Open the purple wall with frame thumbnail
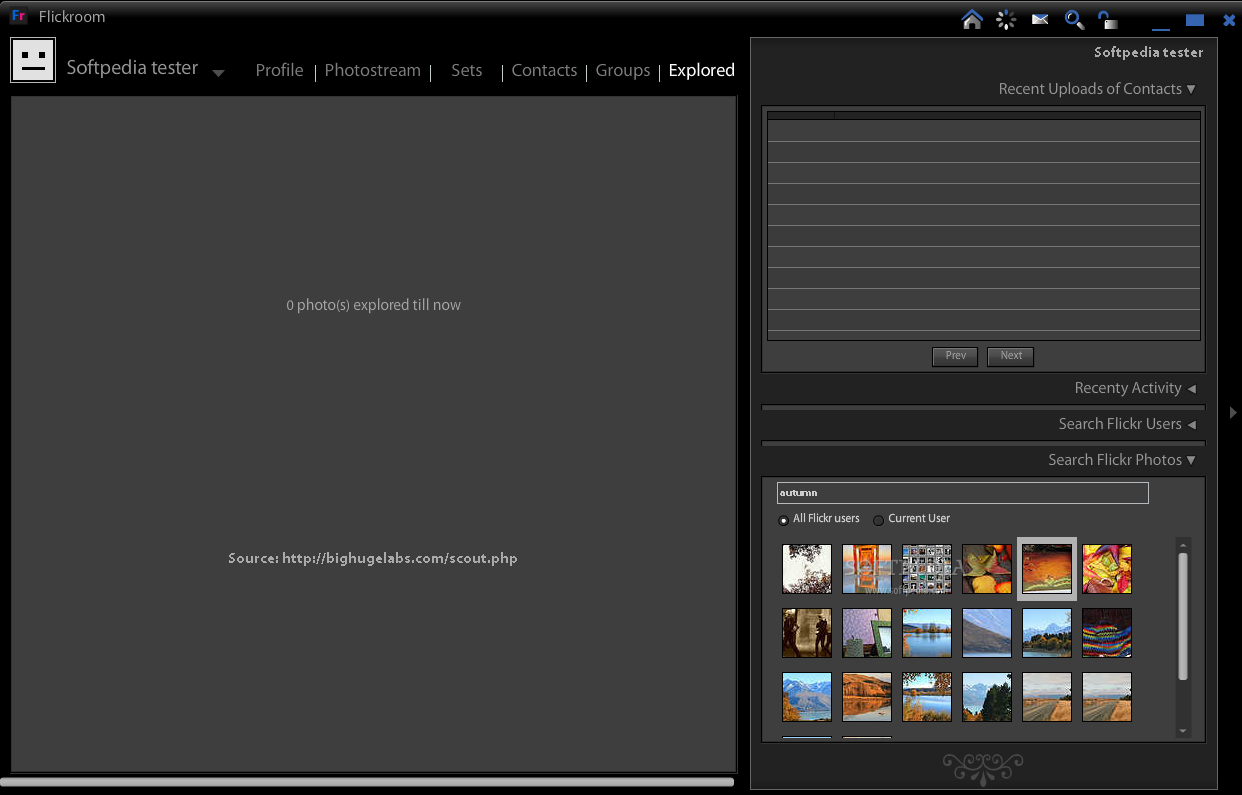 click(x=867, y=633)
